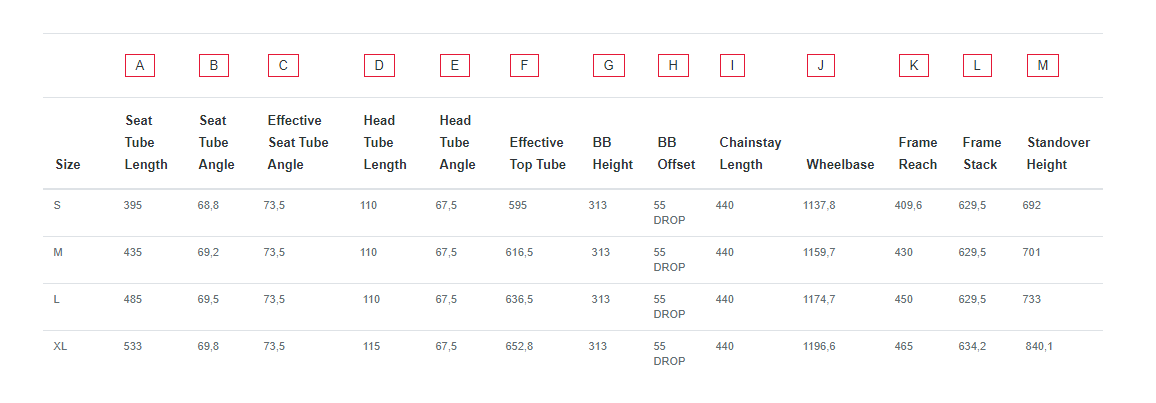Select the letter B marker box
This screenshot has width=1156, height=403.
pyautogui.click(x=214, y=66)
